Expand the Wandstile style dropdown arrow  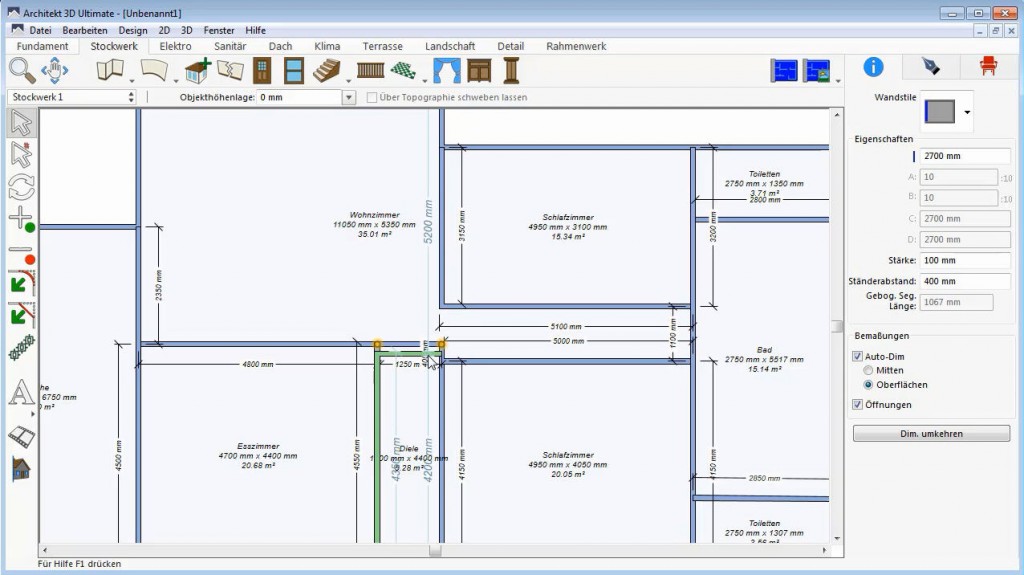(x=967, y=112)
